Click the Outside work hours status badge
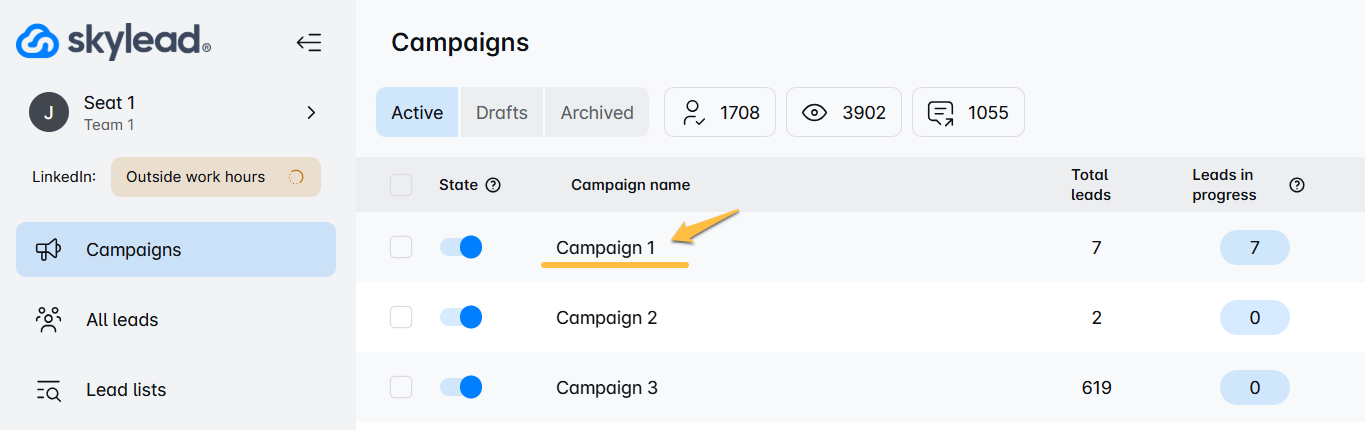 [x=216, y=177]
